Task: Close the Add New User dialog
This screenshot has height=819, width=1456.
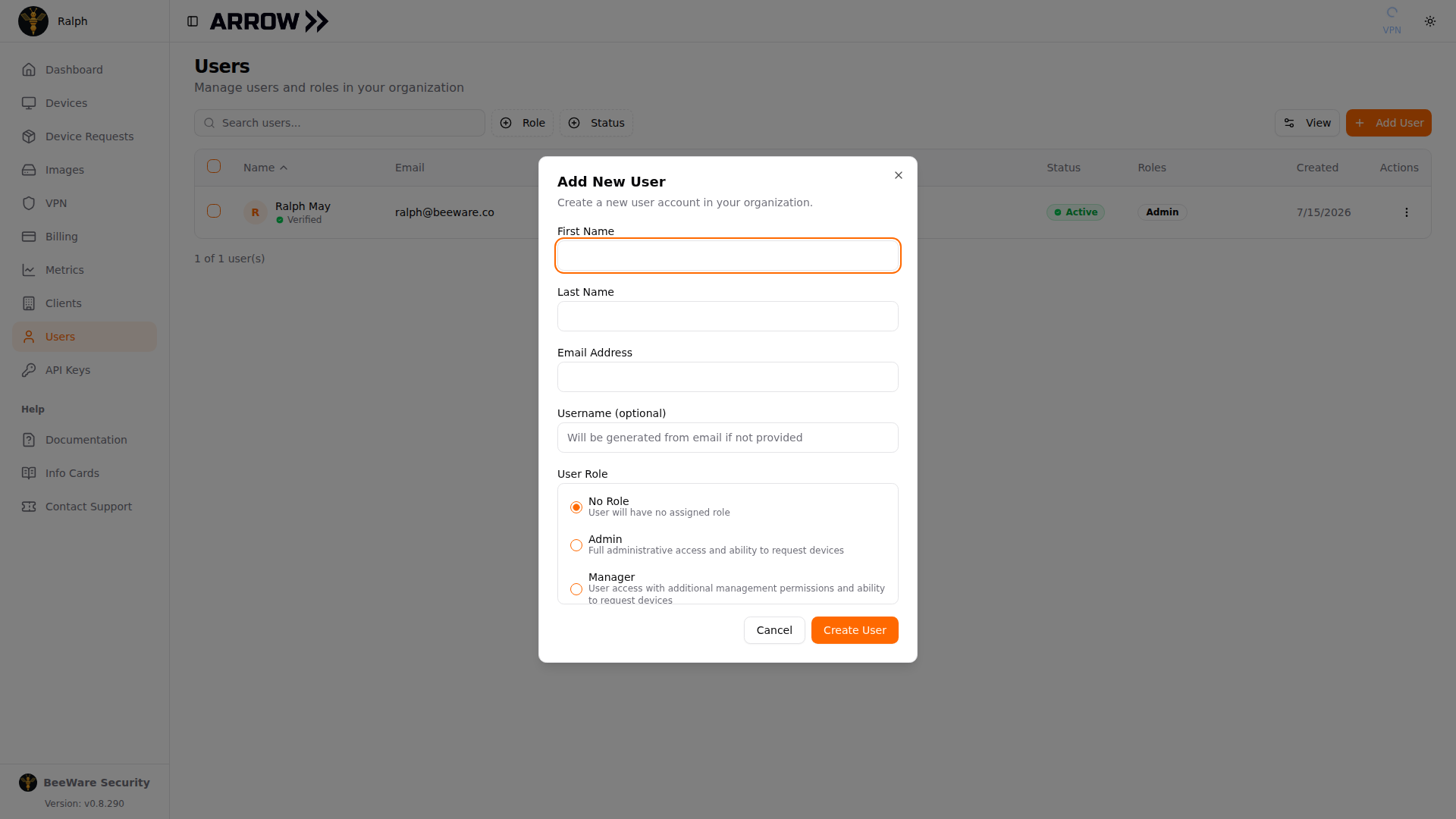Action: (x=899, y=175)
